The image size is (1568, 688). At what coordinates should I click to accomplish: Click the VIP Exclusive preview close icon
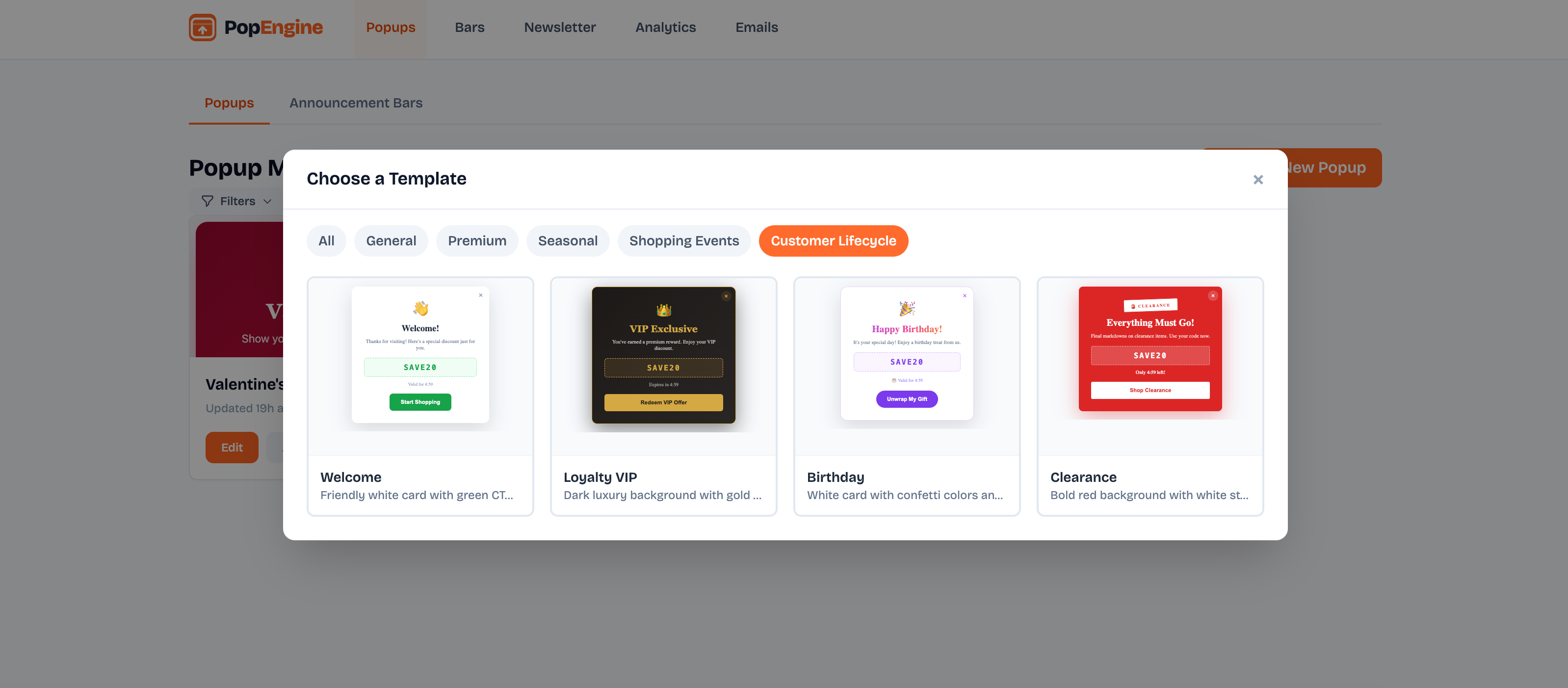pyautogui.click(x=726, y=296)
